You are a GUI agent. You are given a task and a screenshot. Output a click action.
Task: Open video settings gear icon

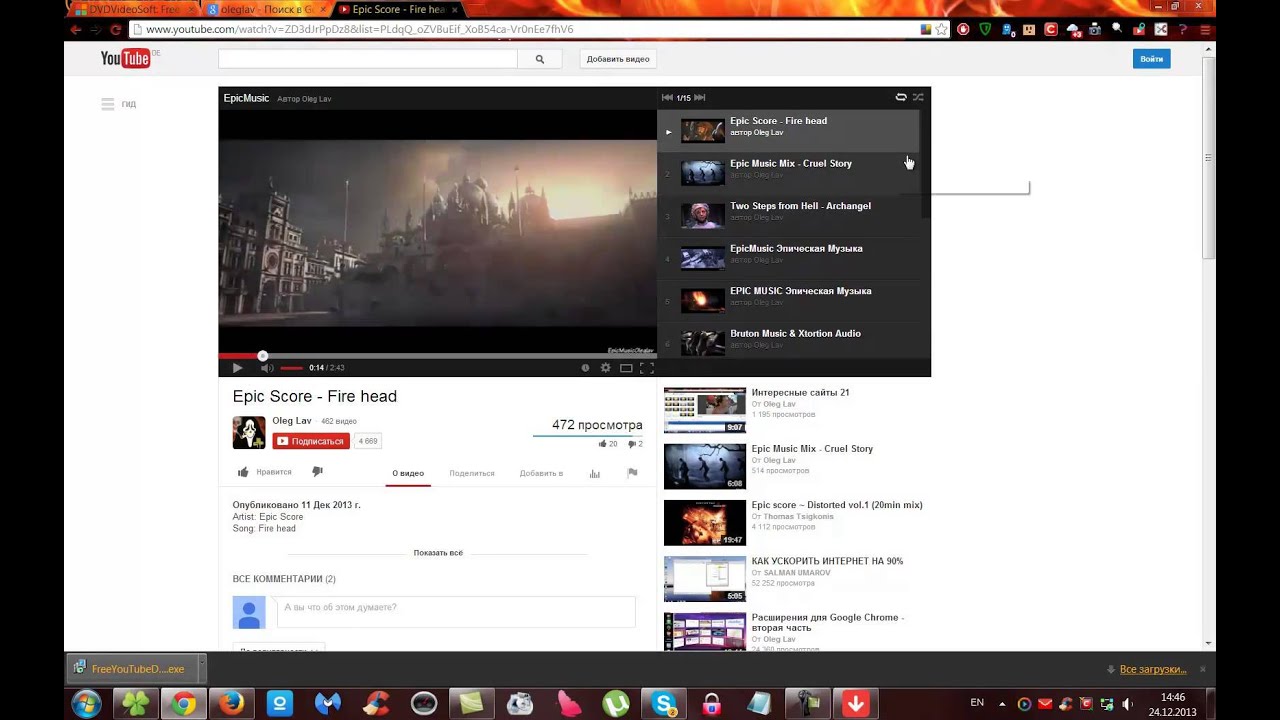click(605, 368)
